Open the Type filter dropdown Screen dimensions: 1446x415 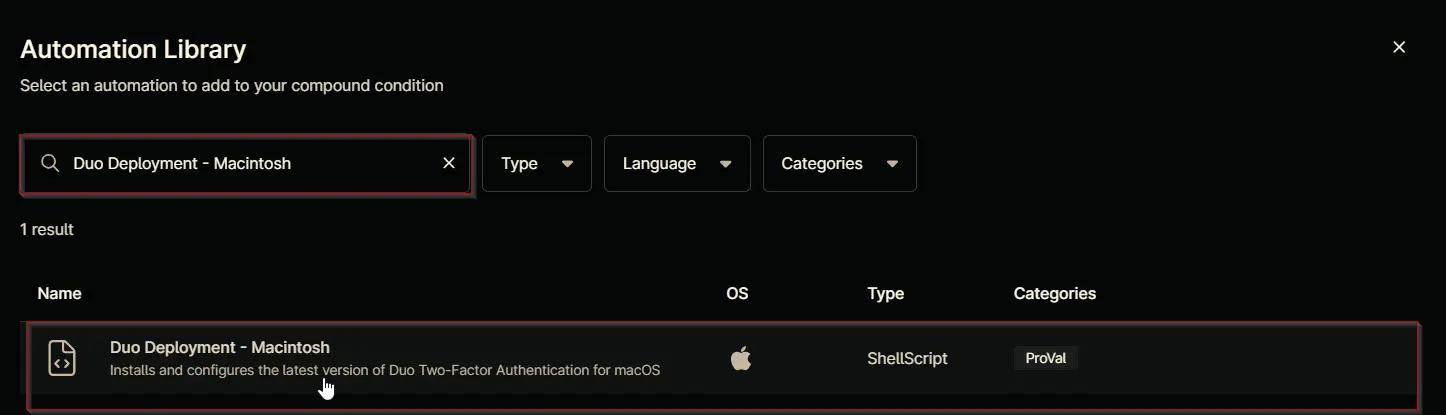coord(537,163)
